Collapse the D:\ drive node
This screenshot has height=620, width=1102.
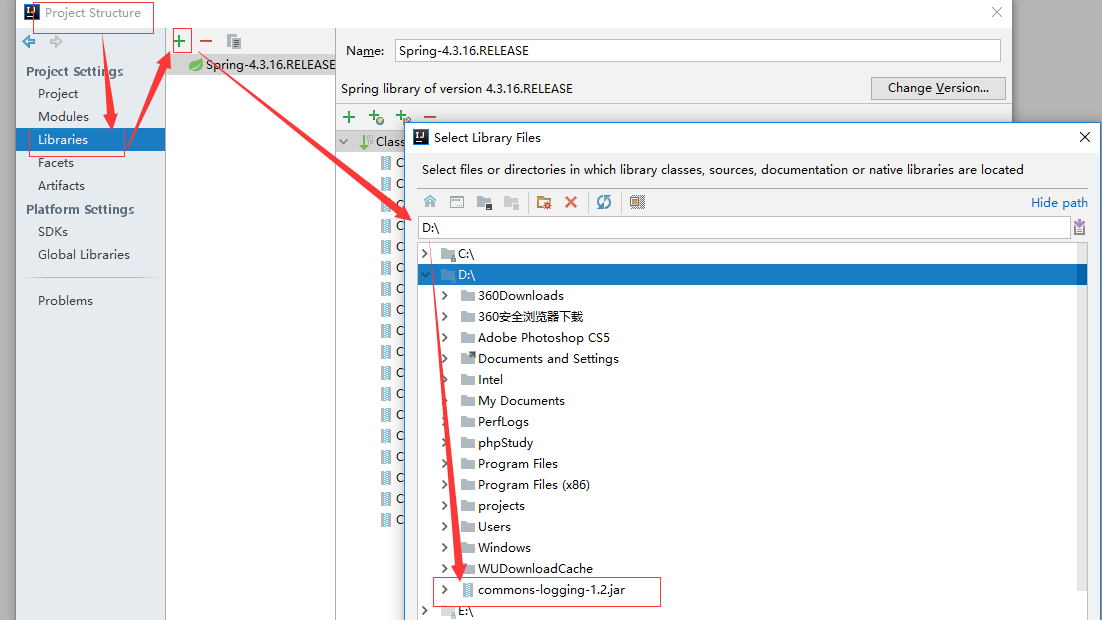coord(424,275)
